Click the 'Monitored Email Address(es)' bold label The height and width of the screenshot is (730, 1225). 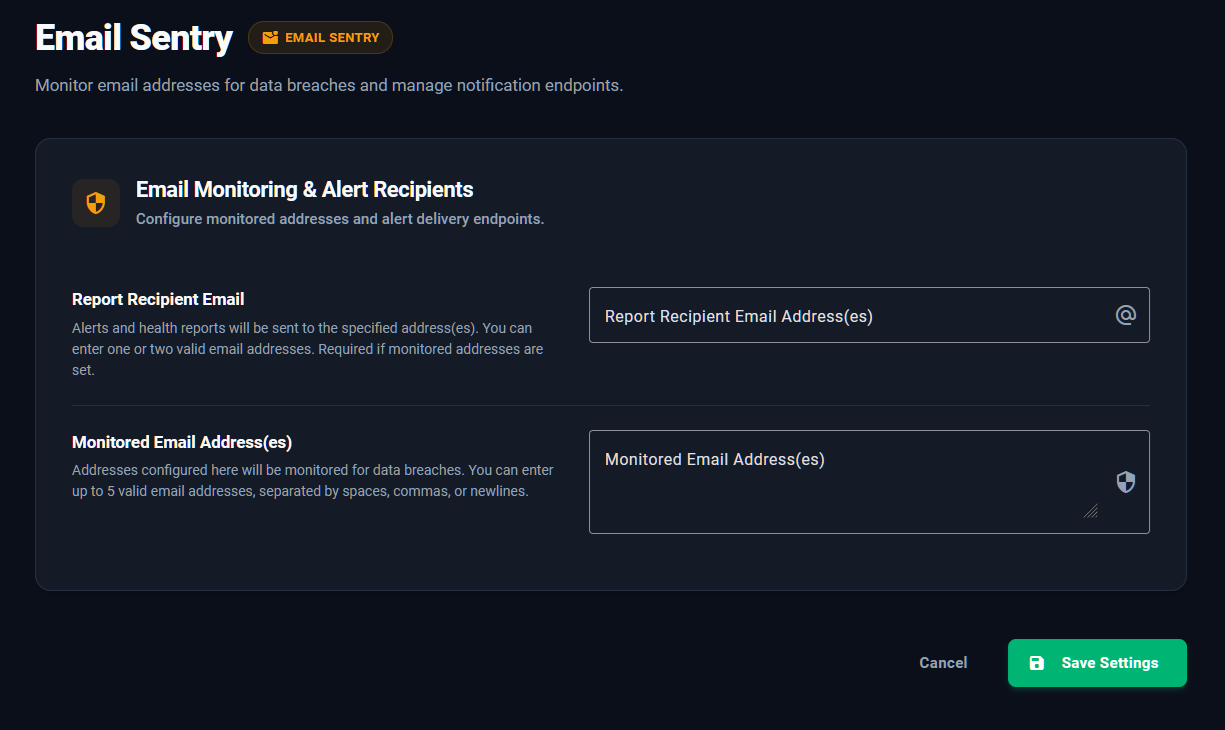click(182, 442)
